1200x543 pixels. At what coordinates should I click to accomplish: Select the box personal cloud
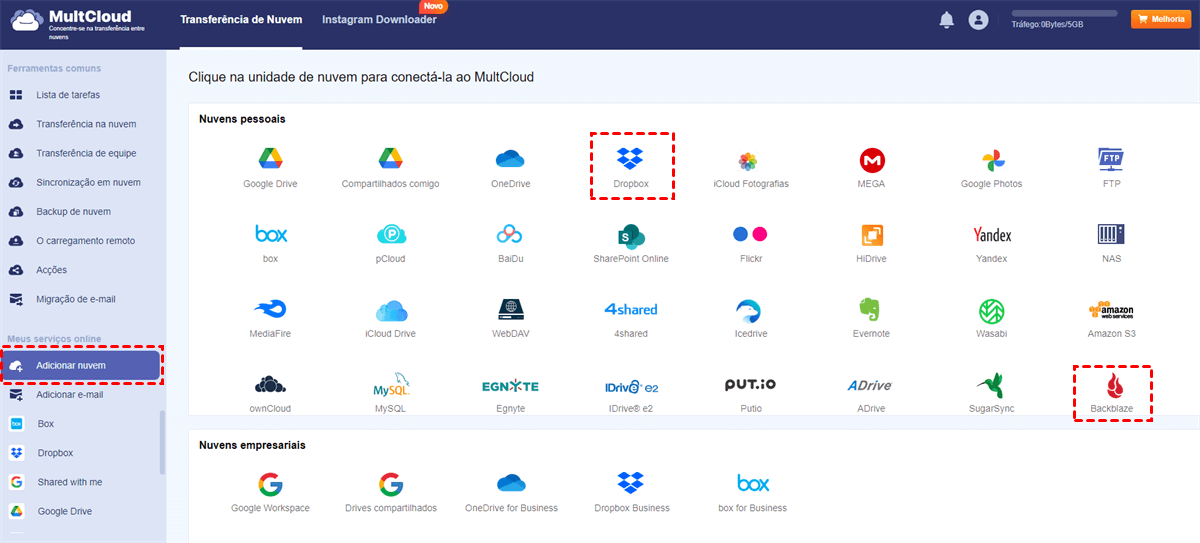(271, 243)
